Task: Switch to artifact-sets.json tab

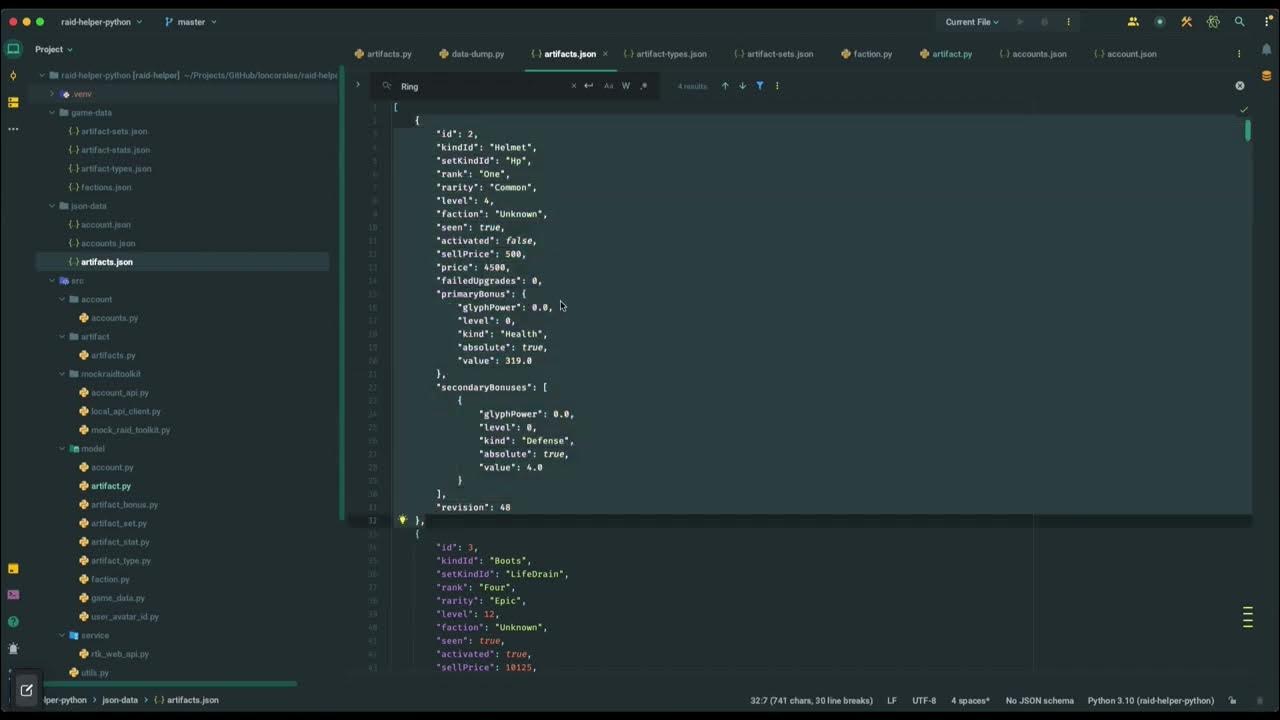Action: 773,54
